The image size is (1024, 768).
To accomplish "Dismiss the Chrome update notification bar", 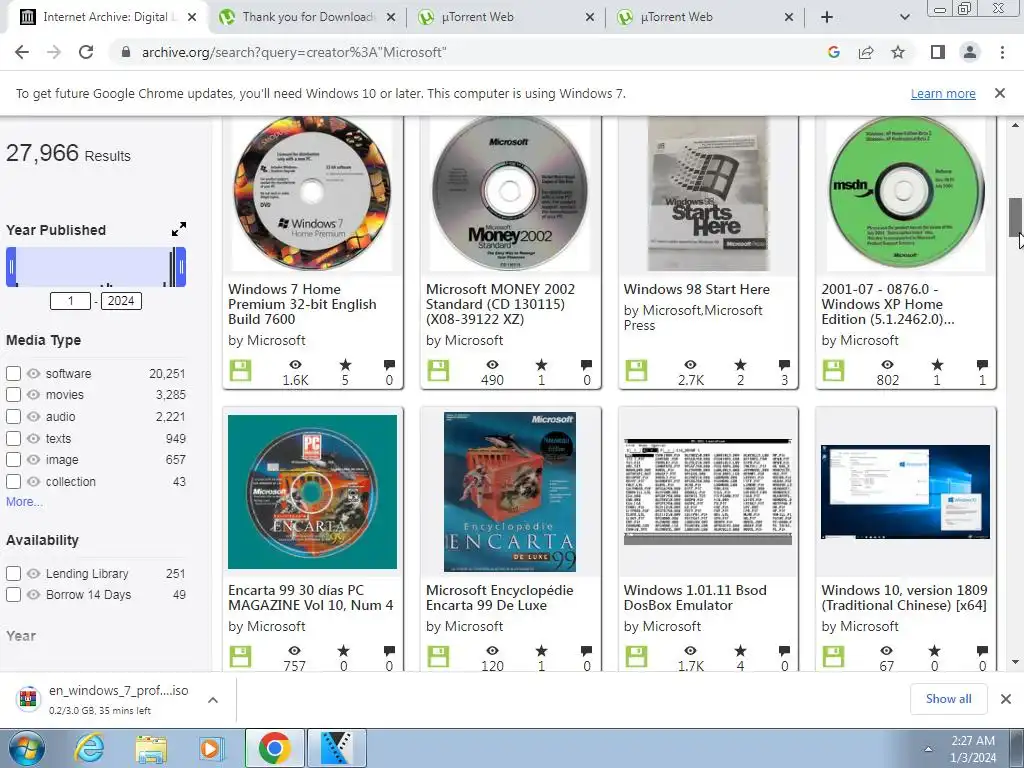I will click(999, 93).
